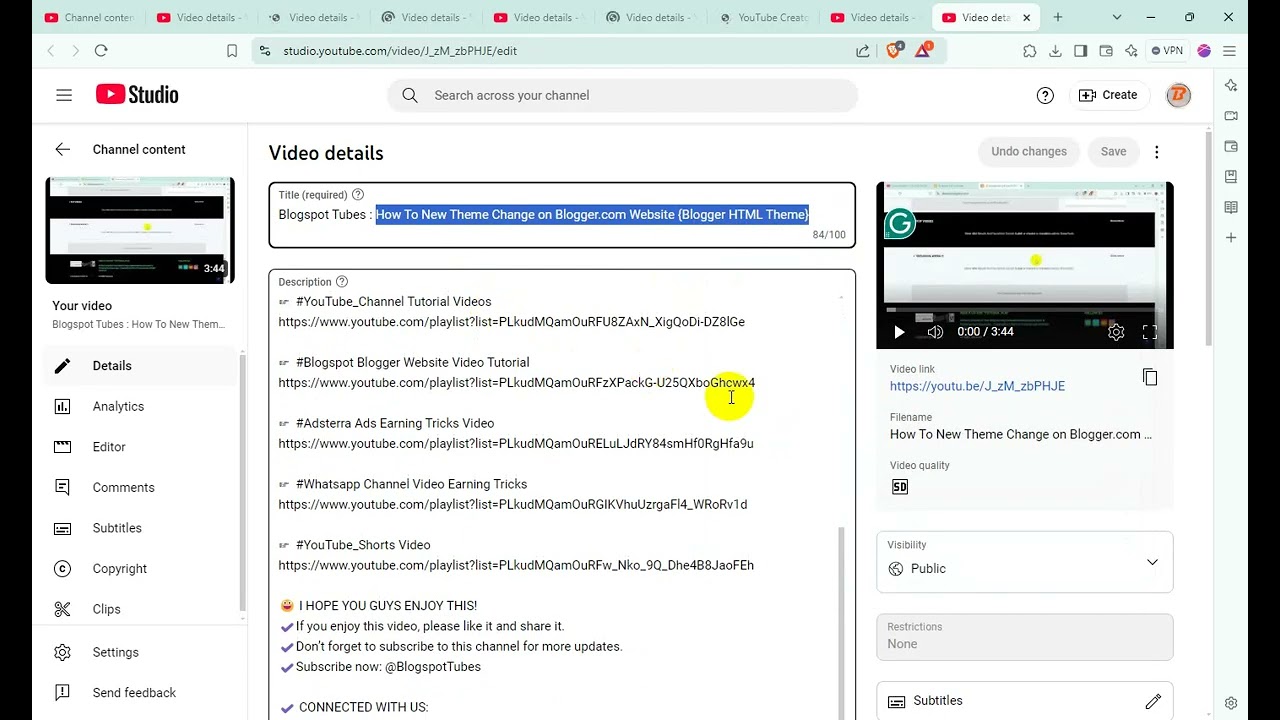Viewport: 1280px width, 720px height.
Task: Open the browser main menu
Action: point(1229,51)
